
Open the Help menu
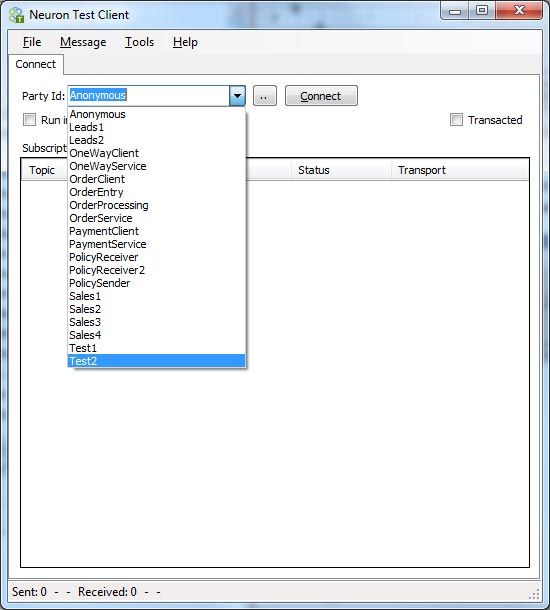pyautogui.click(x=185, y=42)
